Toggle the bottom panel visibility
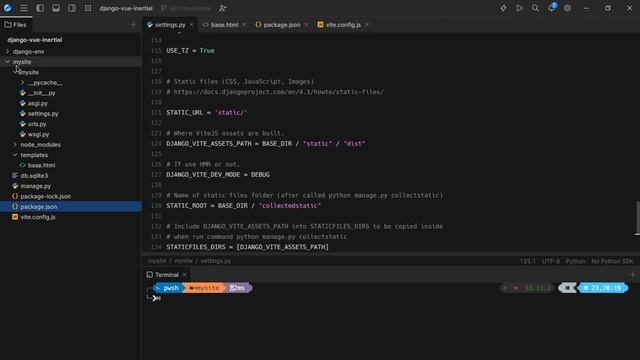The height and width of the screenshot is (360, 640). [x=56, y=8]
